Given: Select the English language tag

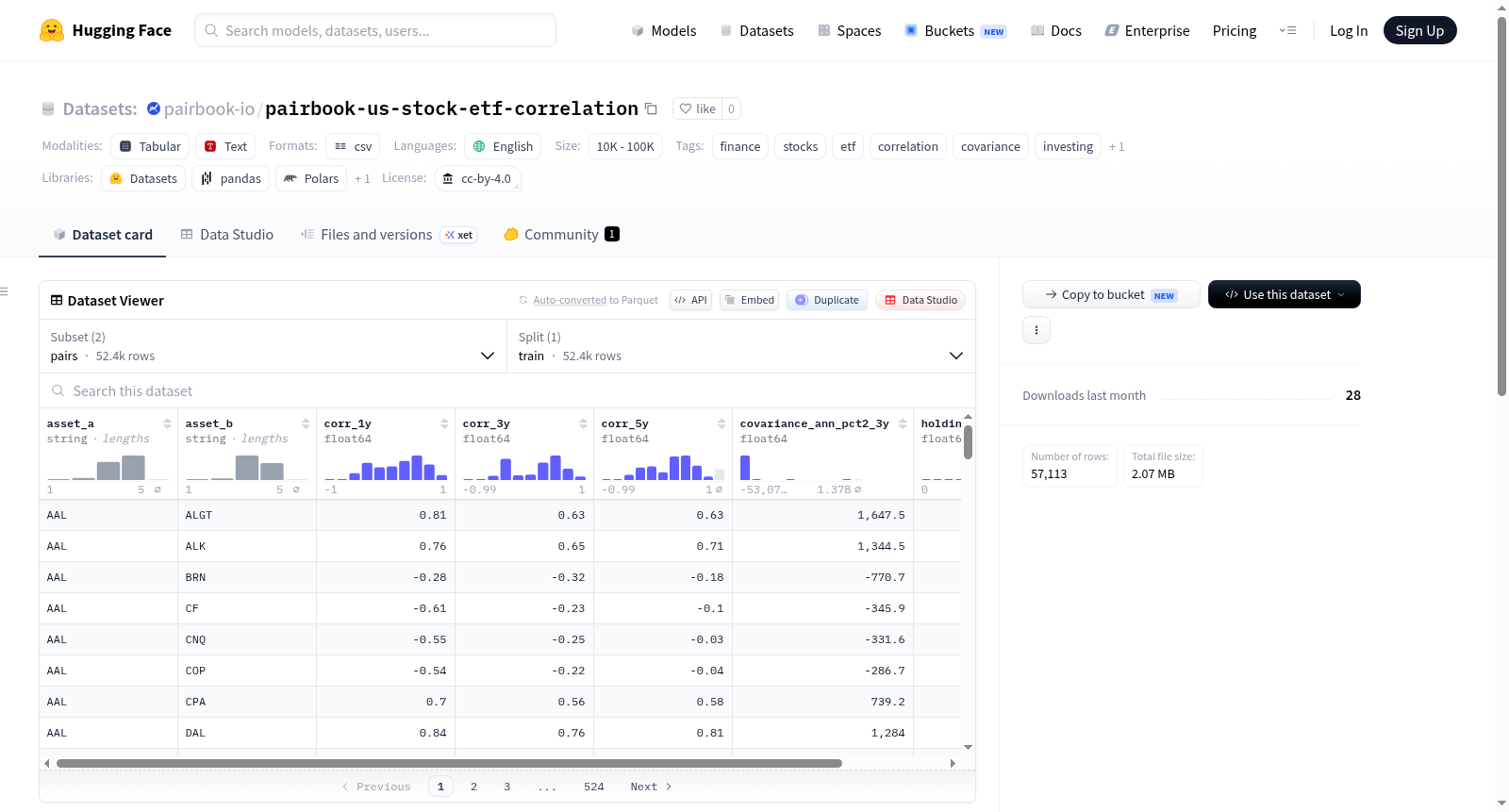Looking at the screenshot, I should point(503,146).
